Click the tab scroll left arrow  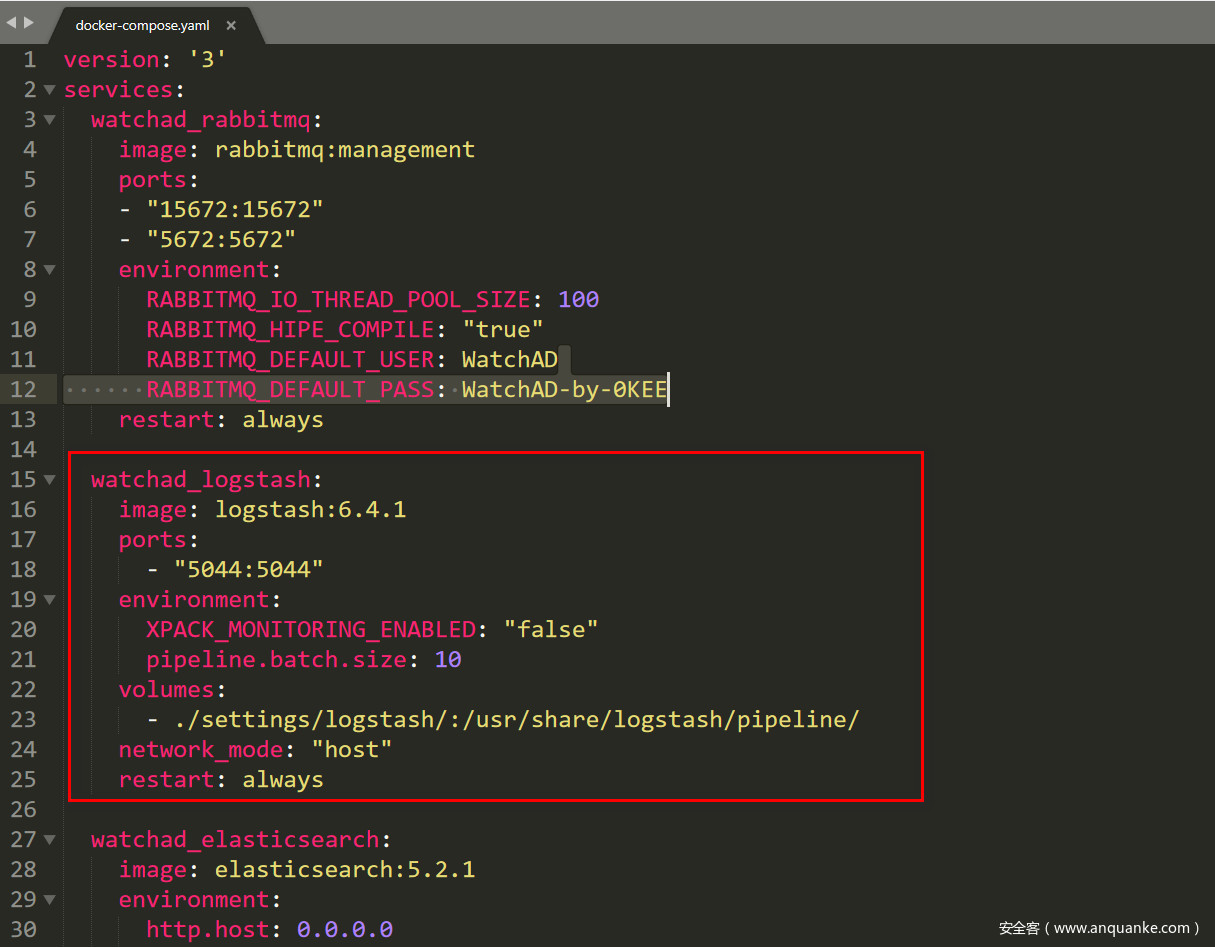pos(11,21)
